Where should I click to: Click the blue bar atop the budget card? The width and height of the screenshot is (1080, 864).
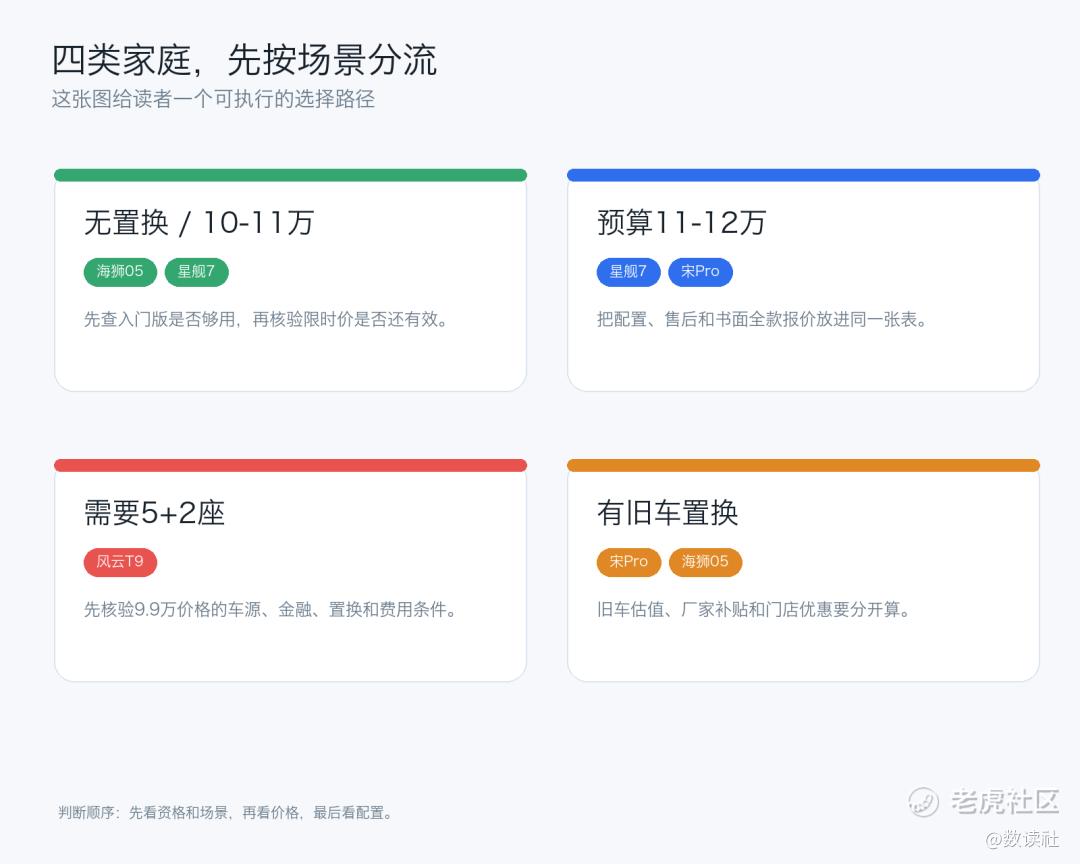pos(803,175)
